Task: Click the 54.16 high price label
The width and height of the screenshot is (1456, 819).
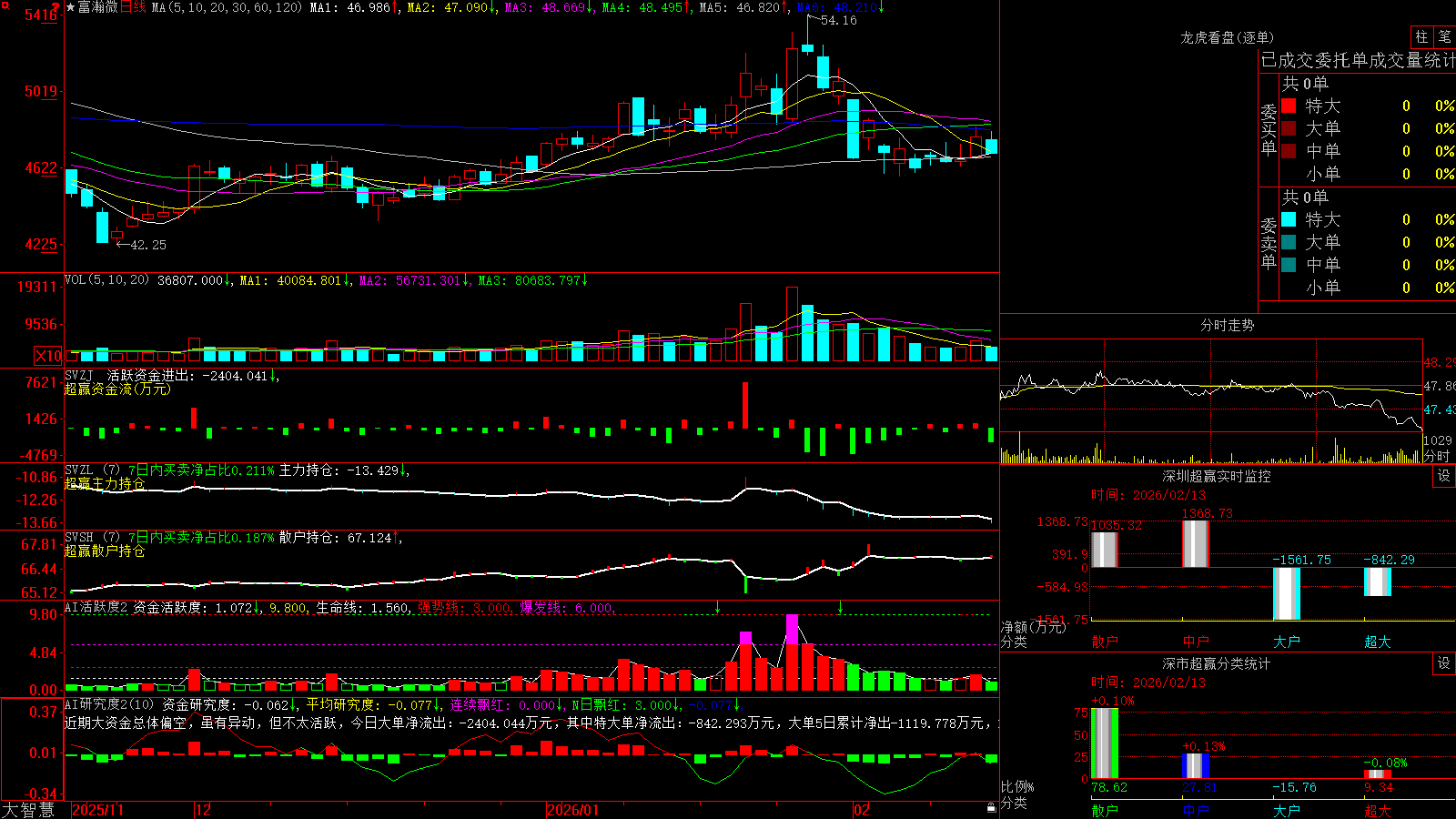Action: pos(838,20)
